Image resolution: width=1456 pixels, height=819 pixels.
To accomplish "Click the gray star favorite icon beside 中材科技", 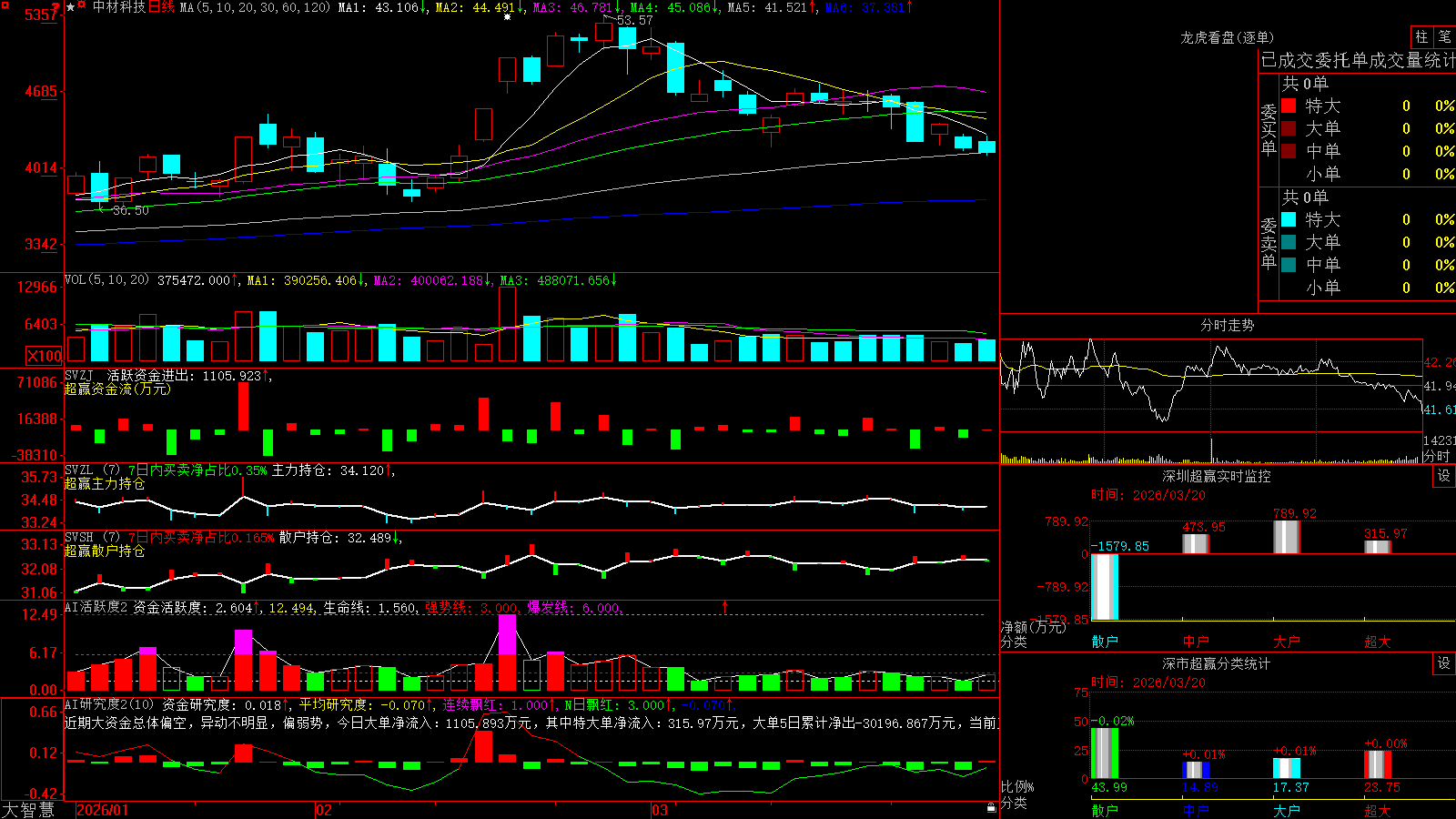I will tap(71, 7).
